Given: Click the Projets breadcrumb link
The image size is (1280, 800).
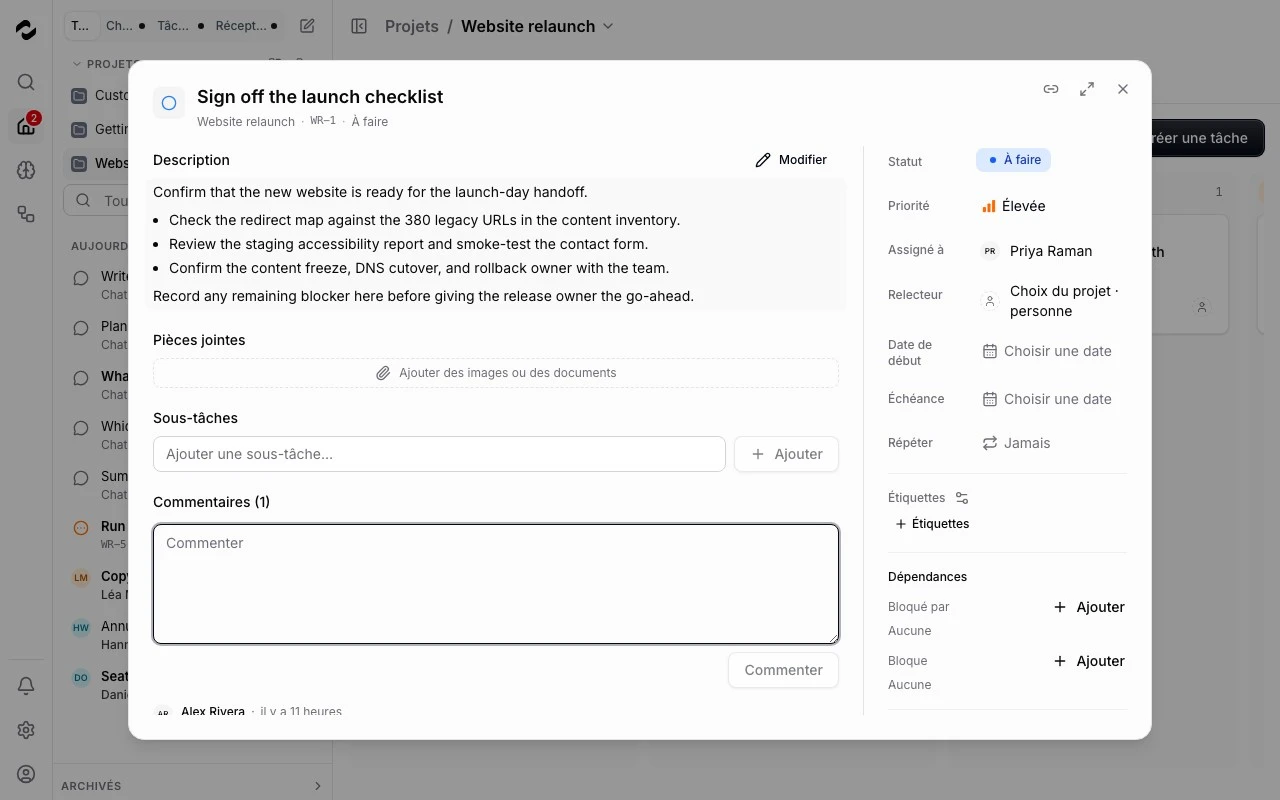Looking at the screenshot, I should (x=412, y=26).
